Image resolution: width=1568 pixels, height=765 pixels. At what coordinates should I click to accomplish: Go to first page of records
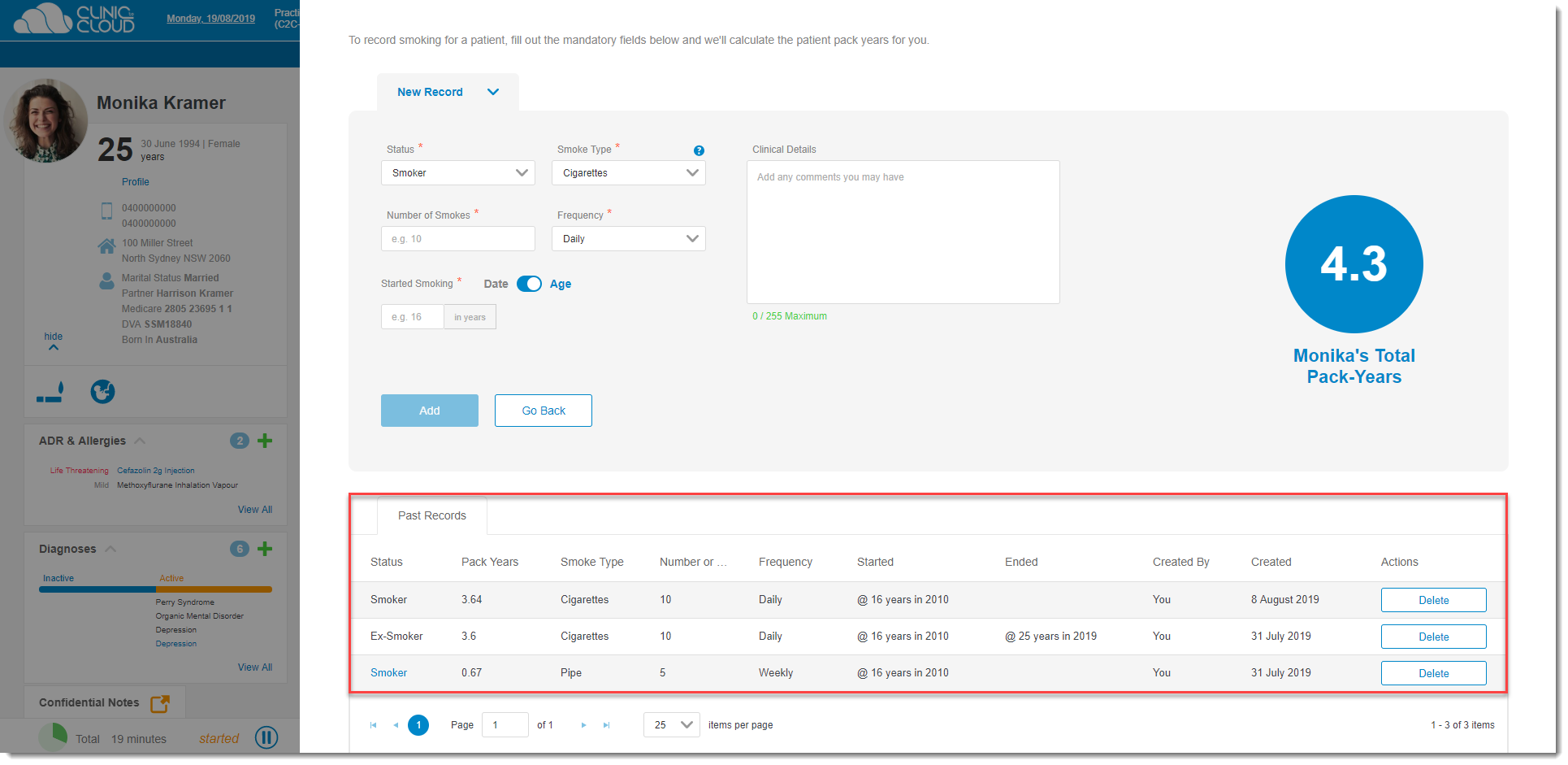373,725
